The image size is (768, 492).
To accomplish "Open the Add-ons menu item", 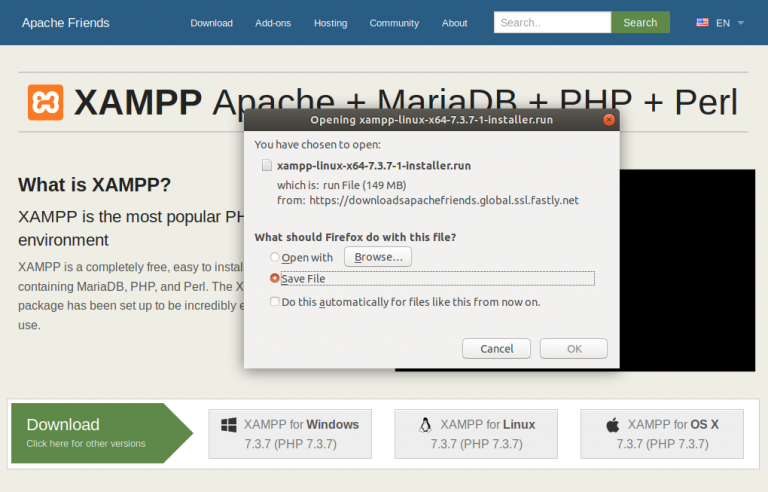I will (273, 23).
